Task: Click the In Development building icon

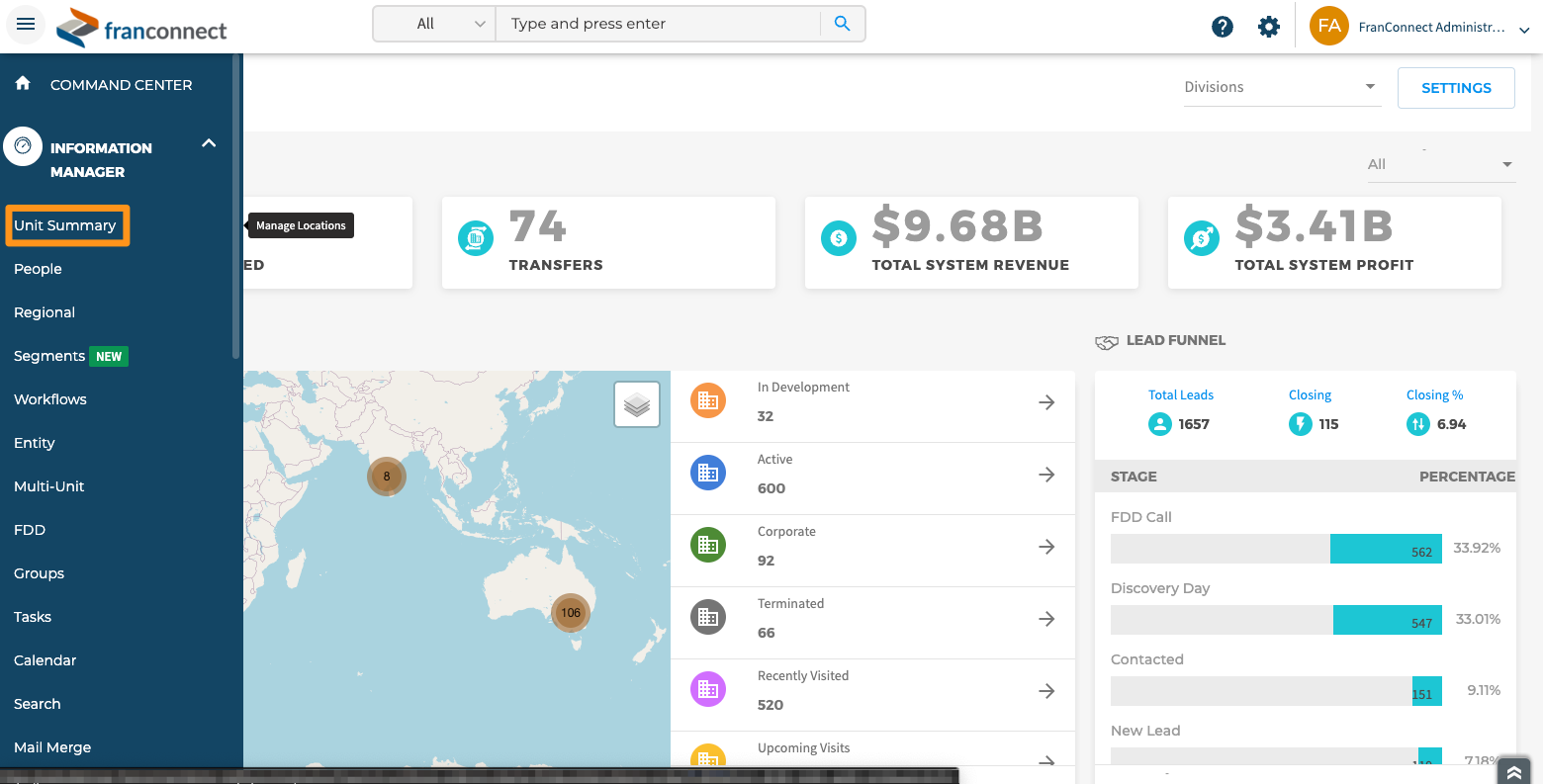Action: (707, 400)
